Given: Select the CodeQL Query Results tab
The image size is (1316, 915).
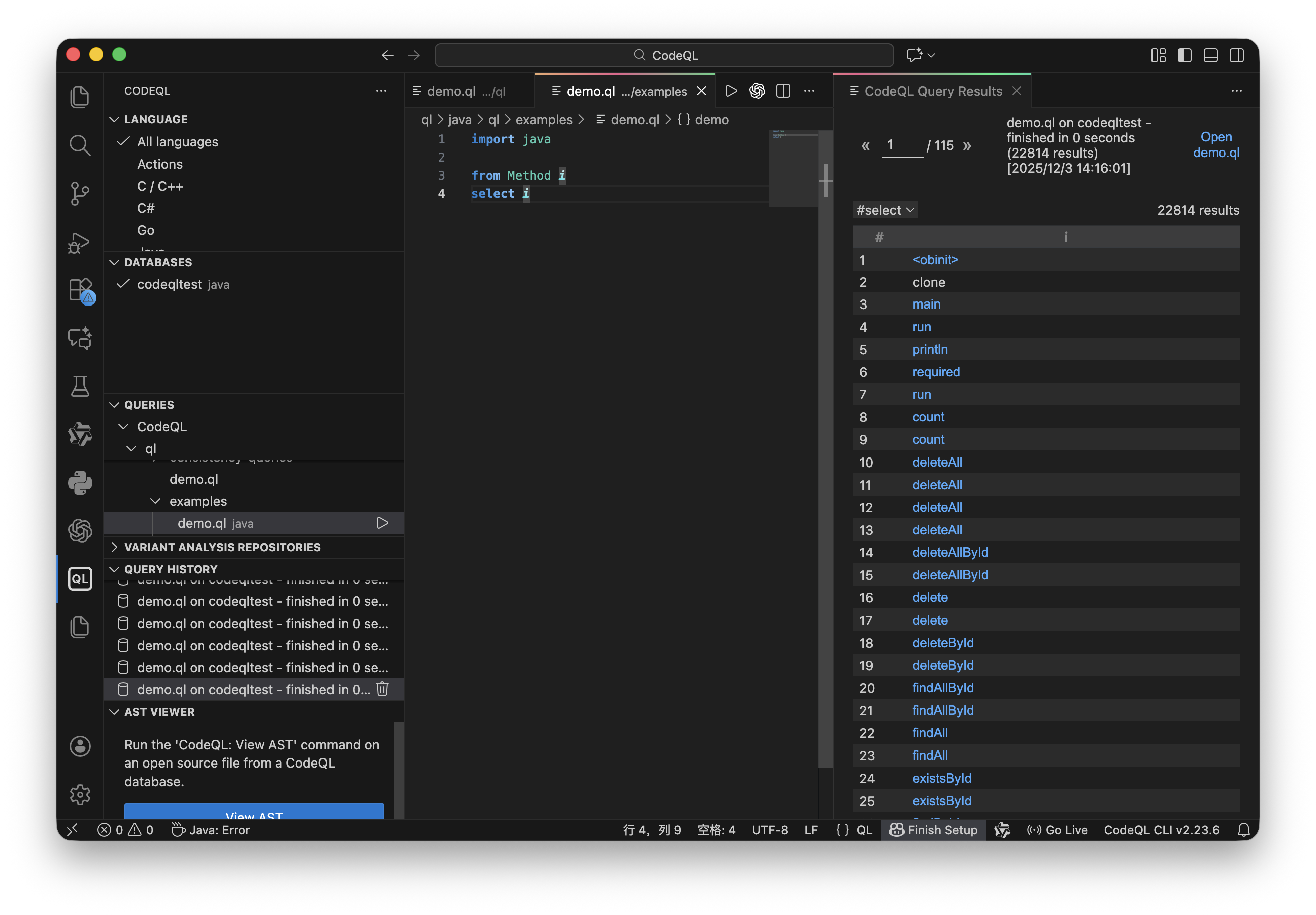Looking at the screenshot, I should pyautogui.click(x=932, y=91).
